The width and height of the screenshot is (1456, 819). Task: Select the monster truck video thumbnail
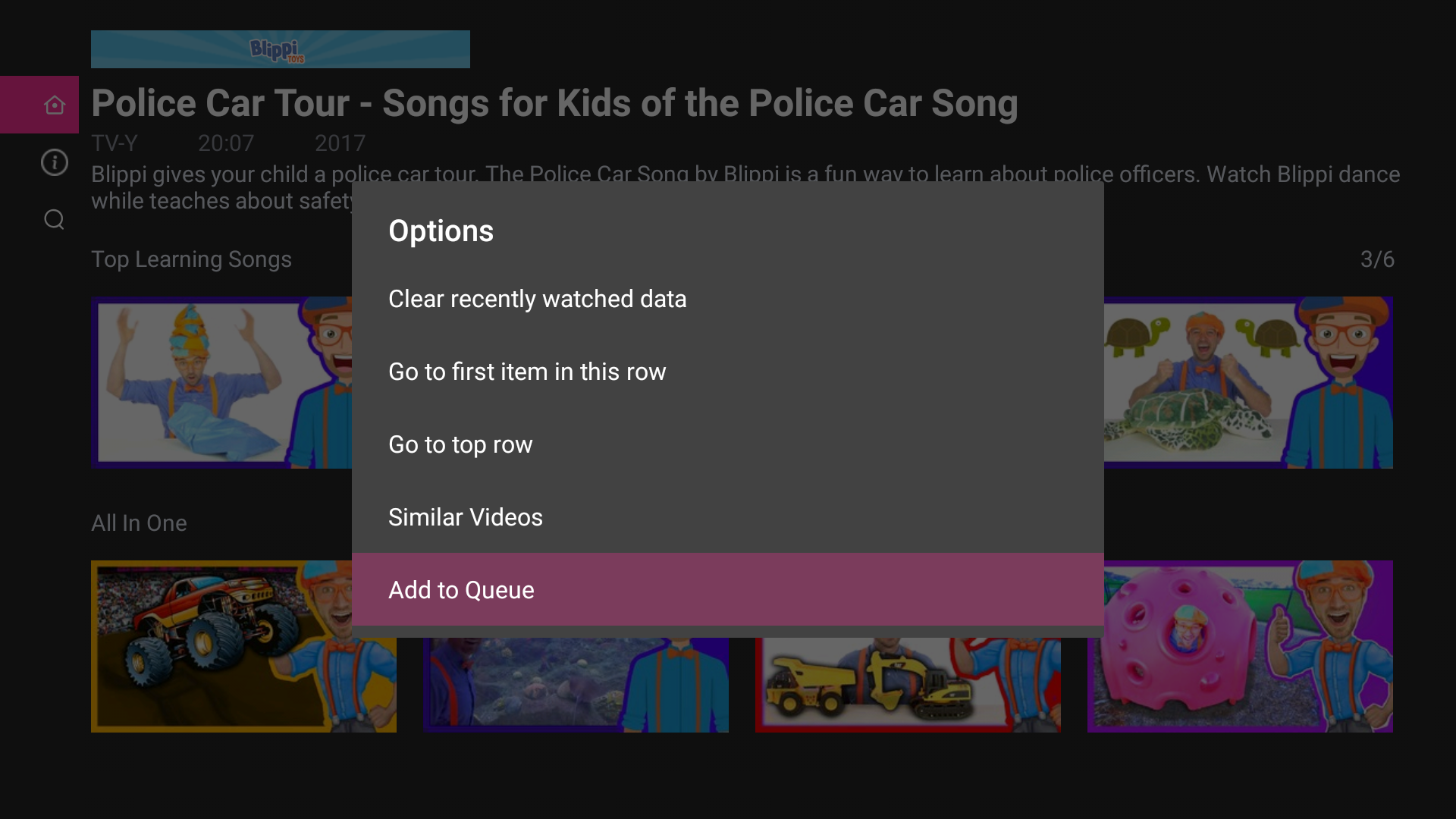[x=243, y=646]
